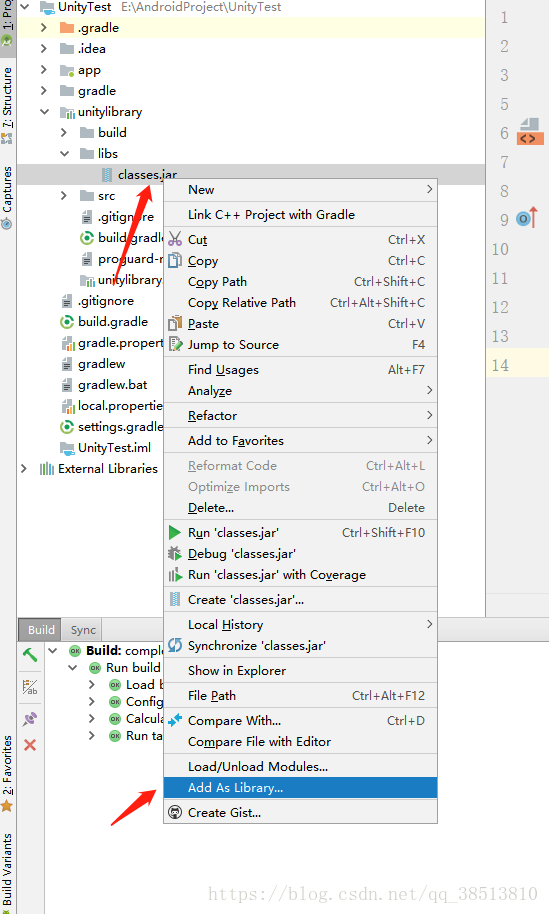Expand the app module
The height and width of the screenshot is (914, 549).
(x=44, y=69)
